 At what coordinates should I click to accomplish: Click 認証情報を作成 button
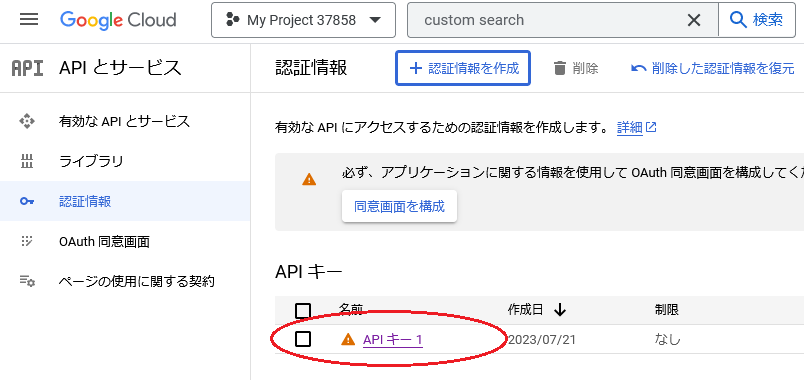coord(463,68)
